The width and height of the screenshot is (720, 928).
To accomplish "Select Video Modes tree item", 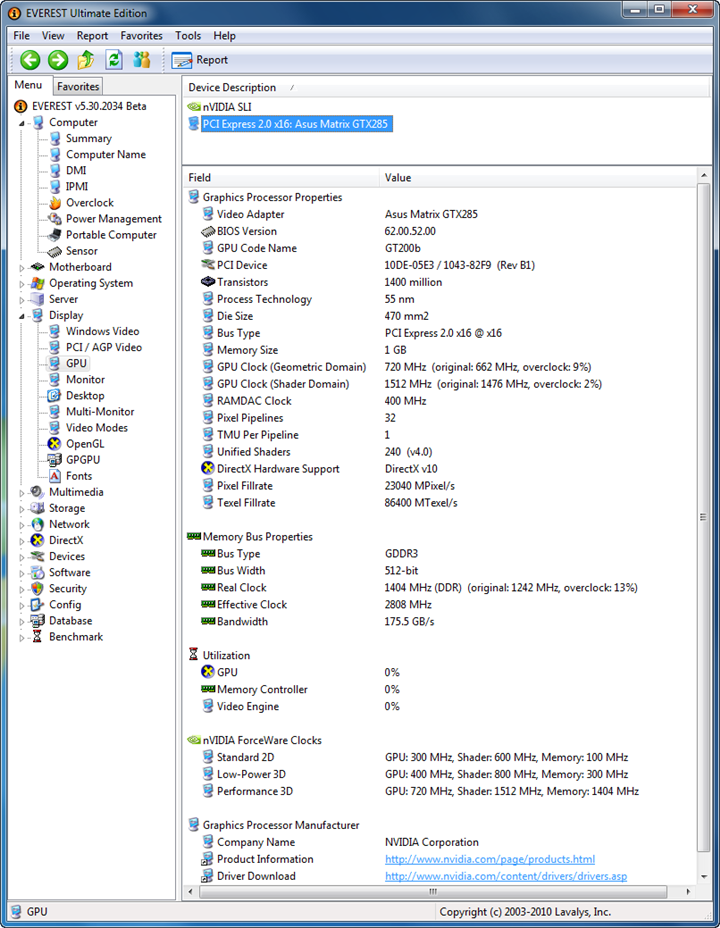I will click(x=96, y=427).
